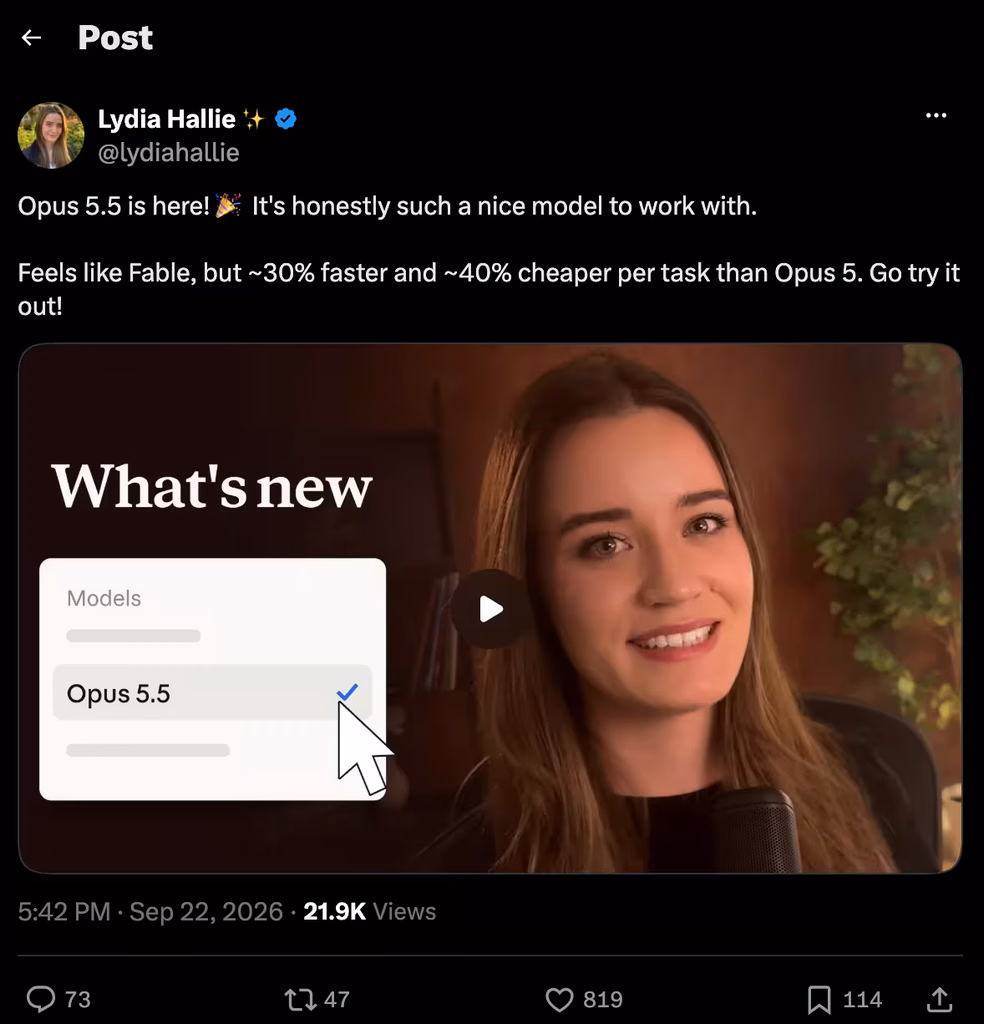
Task: Click the reply speech bubble icon
Action: click(40, 999)
